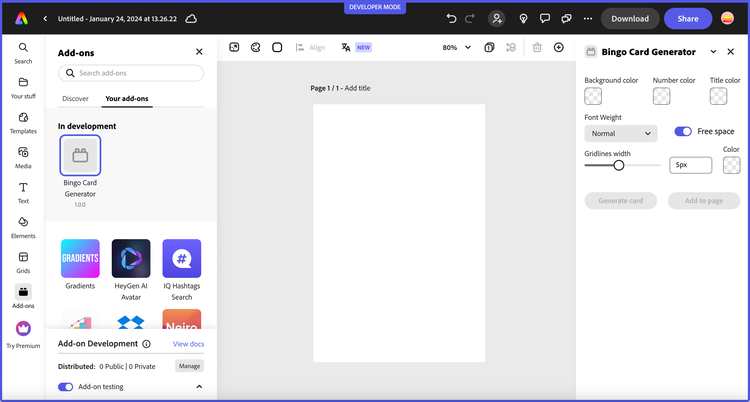Open the chat bubbles icon

point(566,19)
